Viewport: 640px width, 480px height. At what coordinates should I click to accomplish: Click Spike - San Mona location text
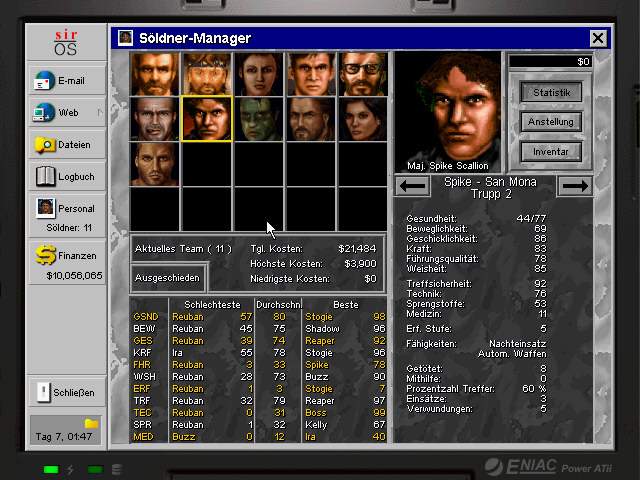tap(490, 182)
